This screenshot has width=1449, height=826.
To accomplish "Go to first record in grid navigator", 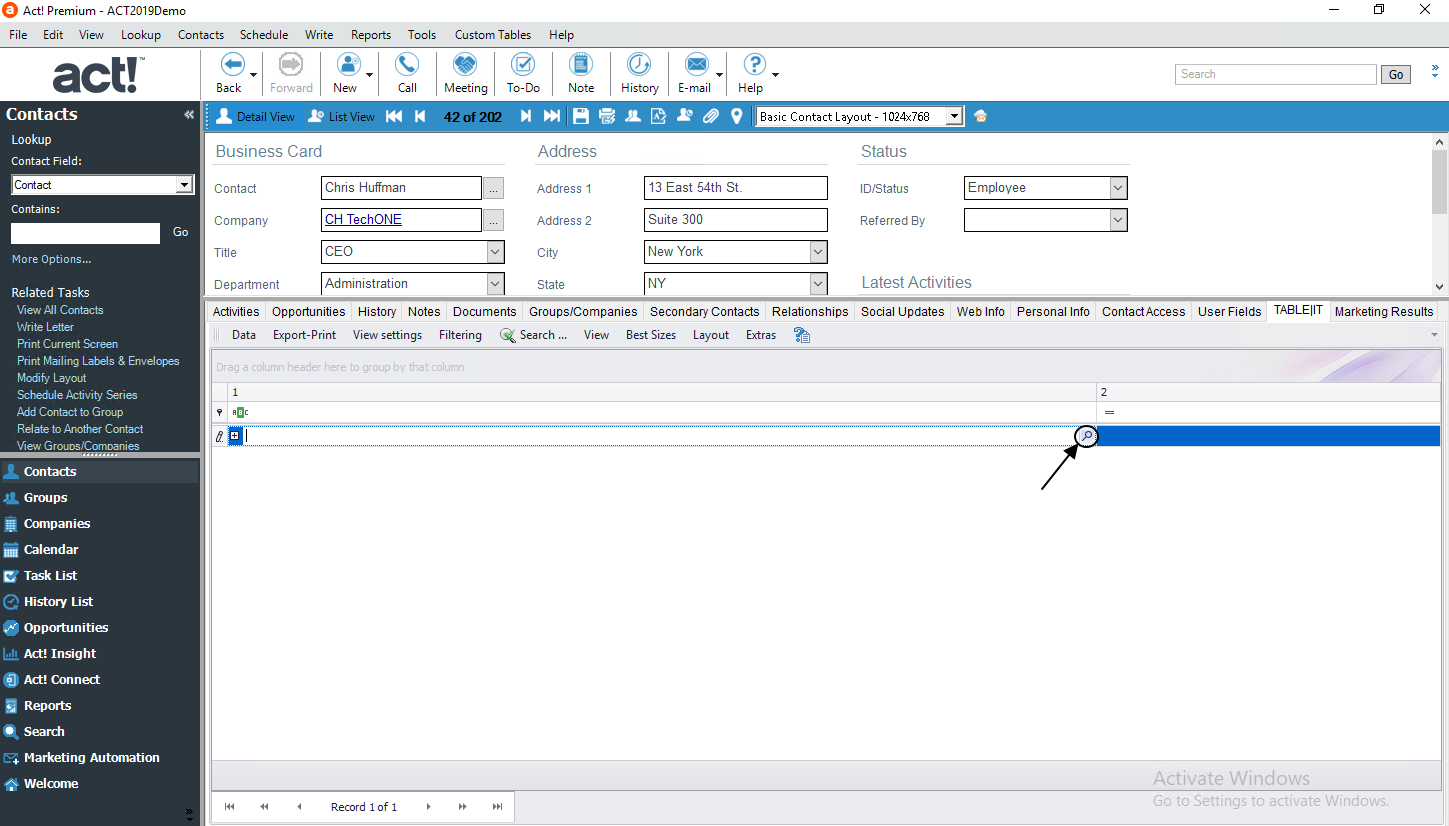I will [x=229, y=806].
